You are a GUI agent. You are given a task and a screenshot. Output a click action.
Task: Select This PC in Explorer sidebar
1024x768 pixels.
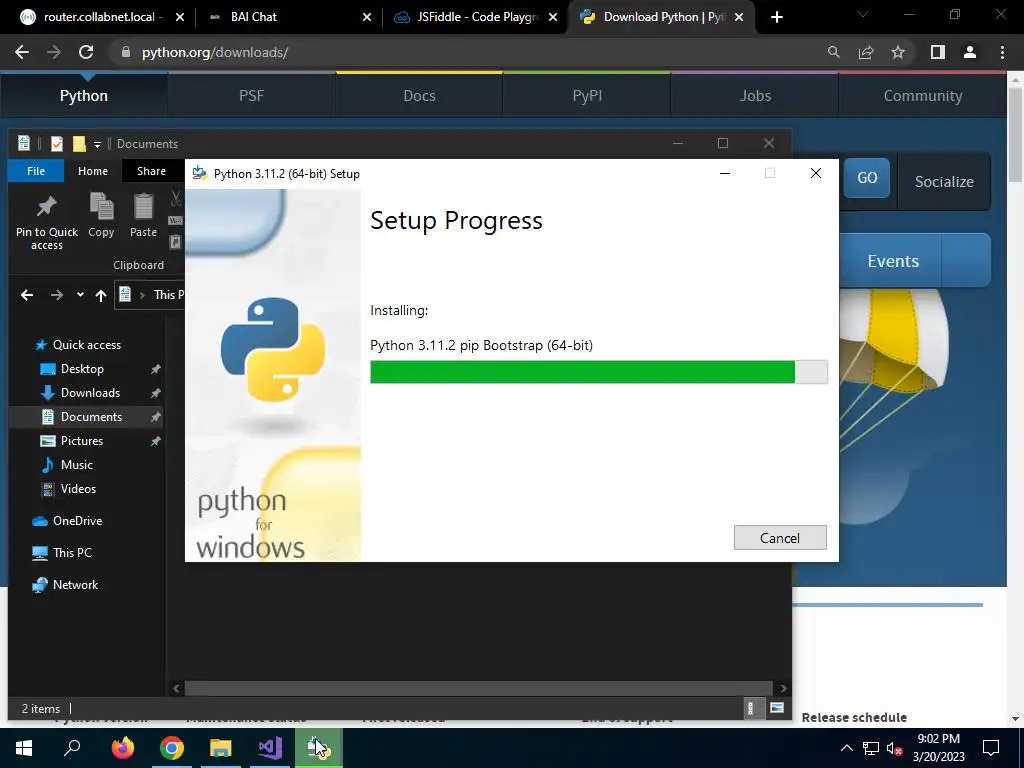coord(72,552)
